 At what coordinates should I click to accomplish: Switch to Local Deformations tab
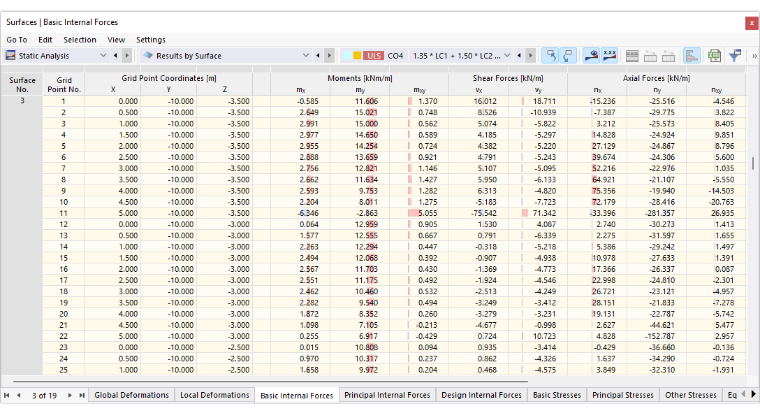214,395
